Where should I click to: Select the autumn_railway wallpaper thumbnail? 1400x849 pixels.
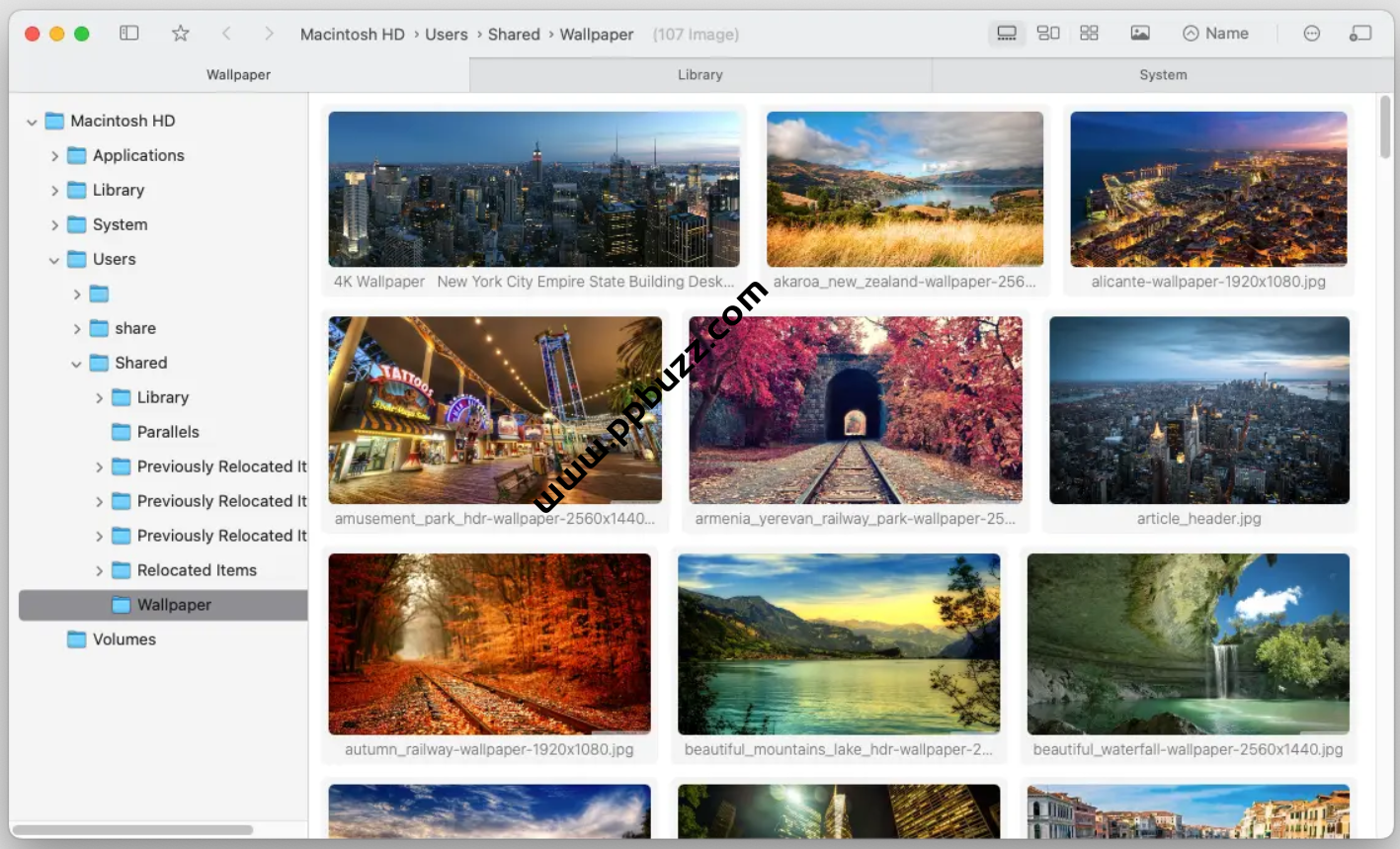[x=489, y=643]
